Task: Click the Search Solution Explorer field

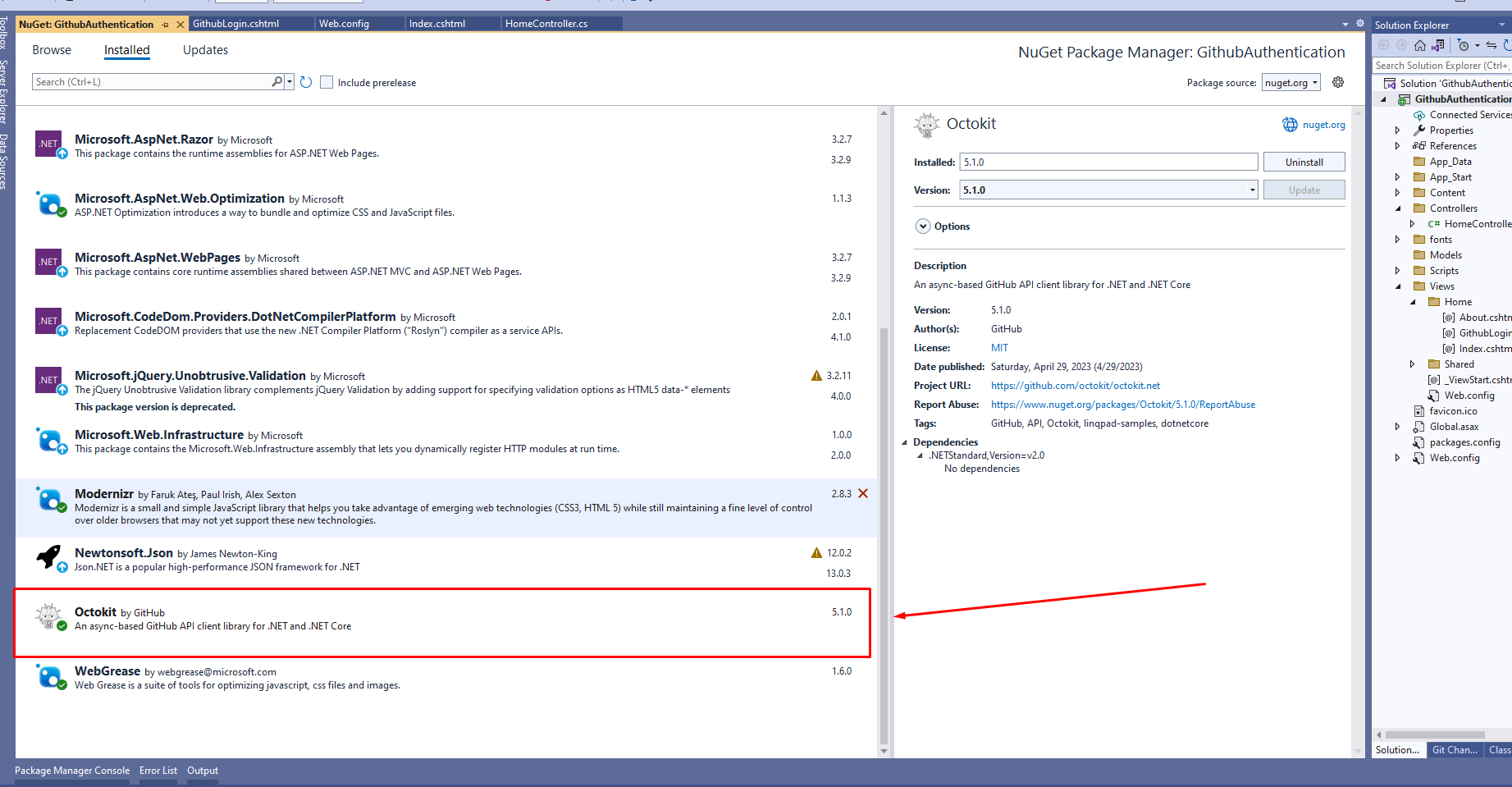Action: coord(1441,66)
